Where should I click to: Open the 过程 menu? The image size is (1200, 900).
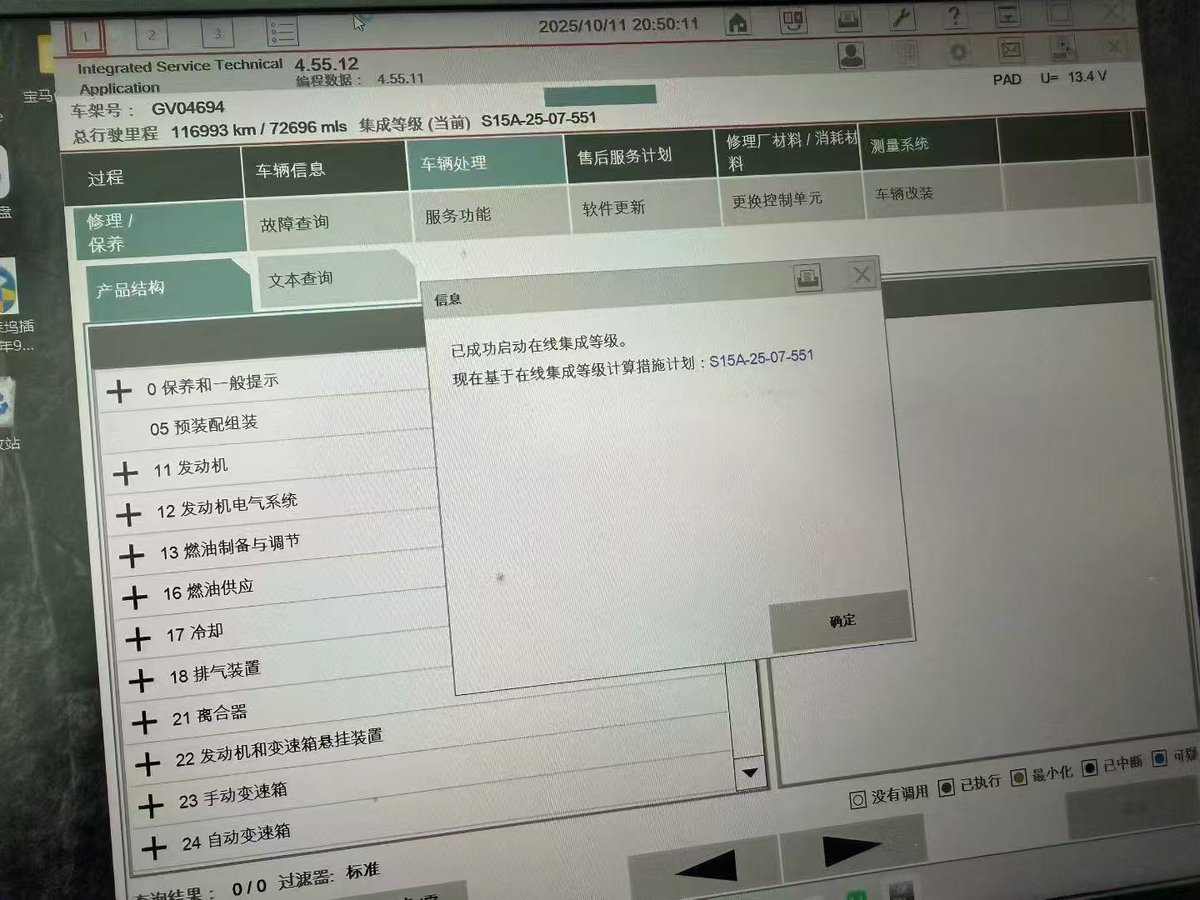click(151, 176)
